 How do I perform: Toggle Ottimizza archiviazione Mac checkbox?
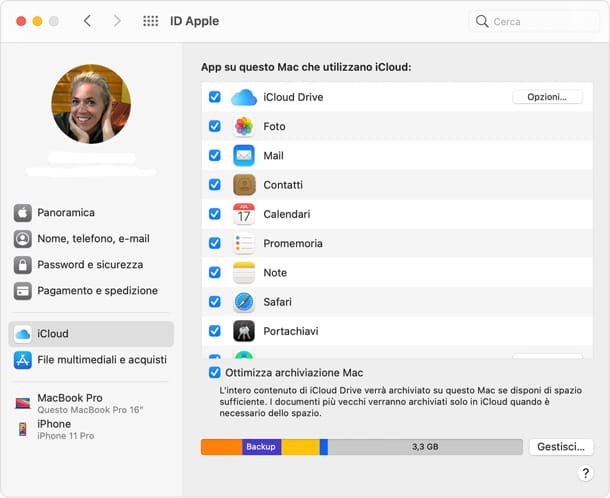coord(215,372)
